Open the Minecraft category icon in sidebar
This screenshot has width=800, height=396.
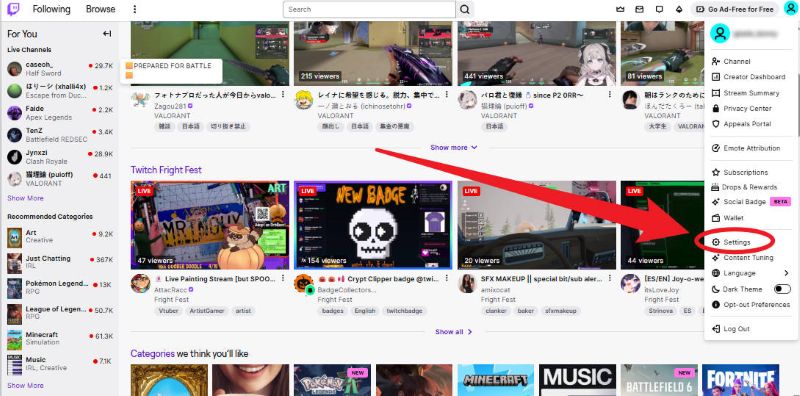coord(14,339)
